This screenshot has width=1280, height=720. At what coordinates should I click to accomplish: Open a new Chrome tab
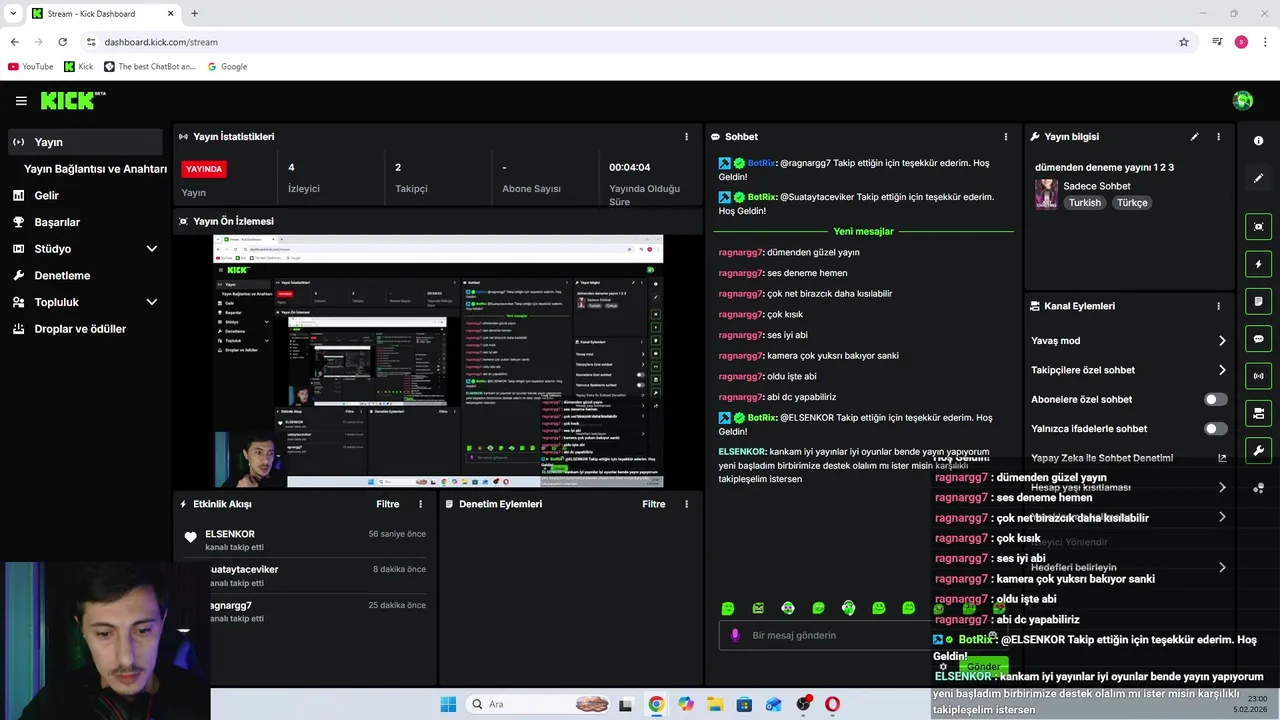point(194,13)
